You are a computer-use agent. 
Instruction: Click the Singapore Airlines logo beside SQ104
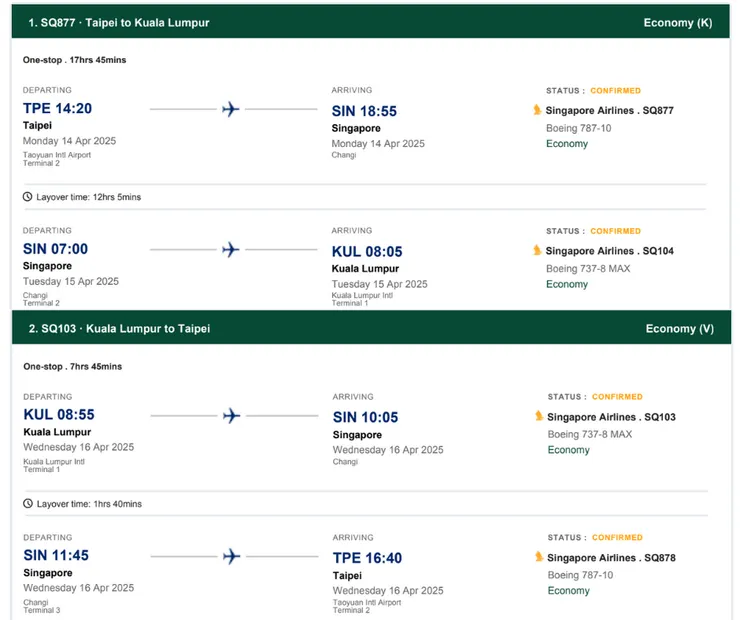538,250
